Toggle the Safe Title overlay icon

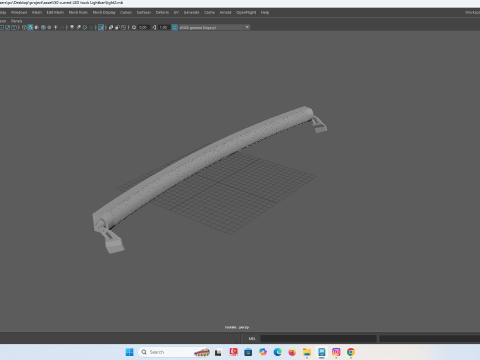point(14,27)
